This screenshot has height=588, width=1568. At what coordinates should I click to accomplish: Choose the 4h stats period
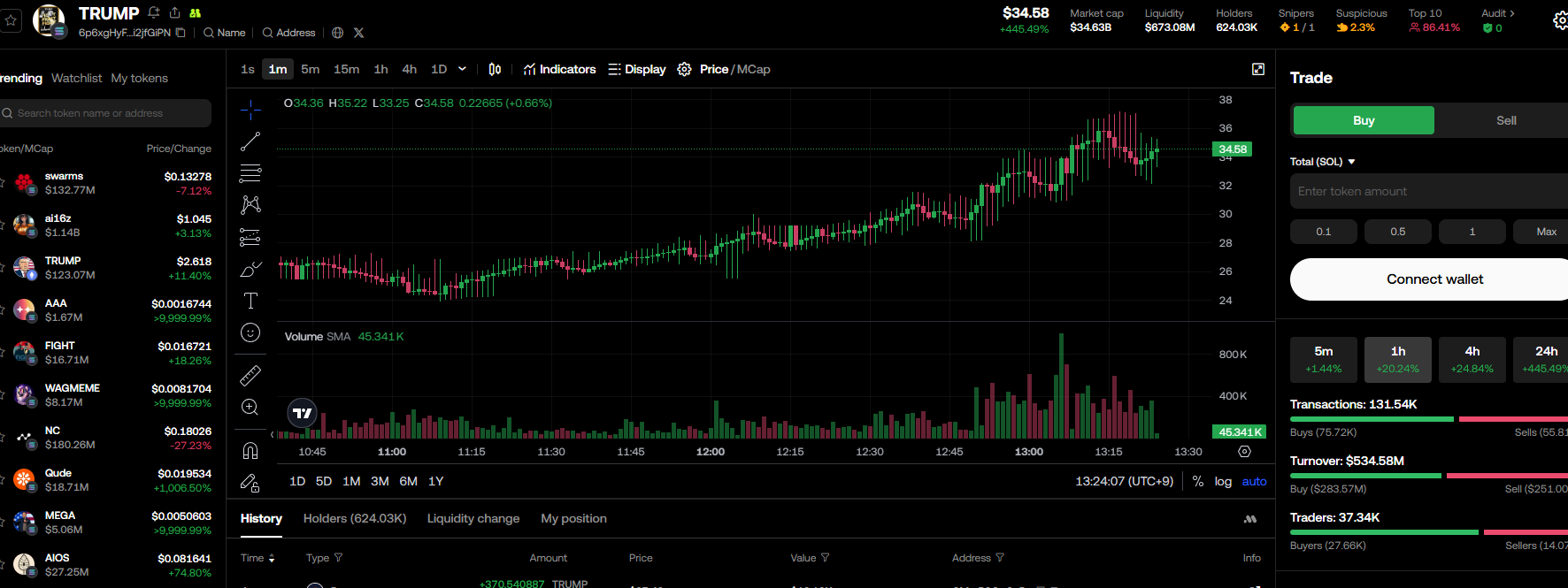pyautogui.click(x=1472, y=359)
